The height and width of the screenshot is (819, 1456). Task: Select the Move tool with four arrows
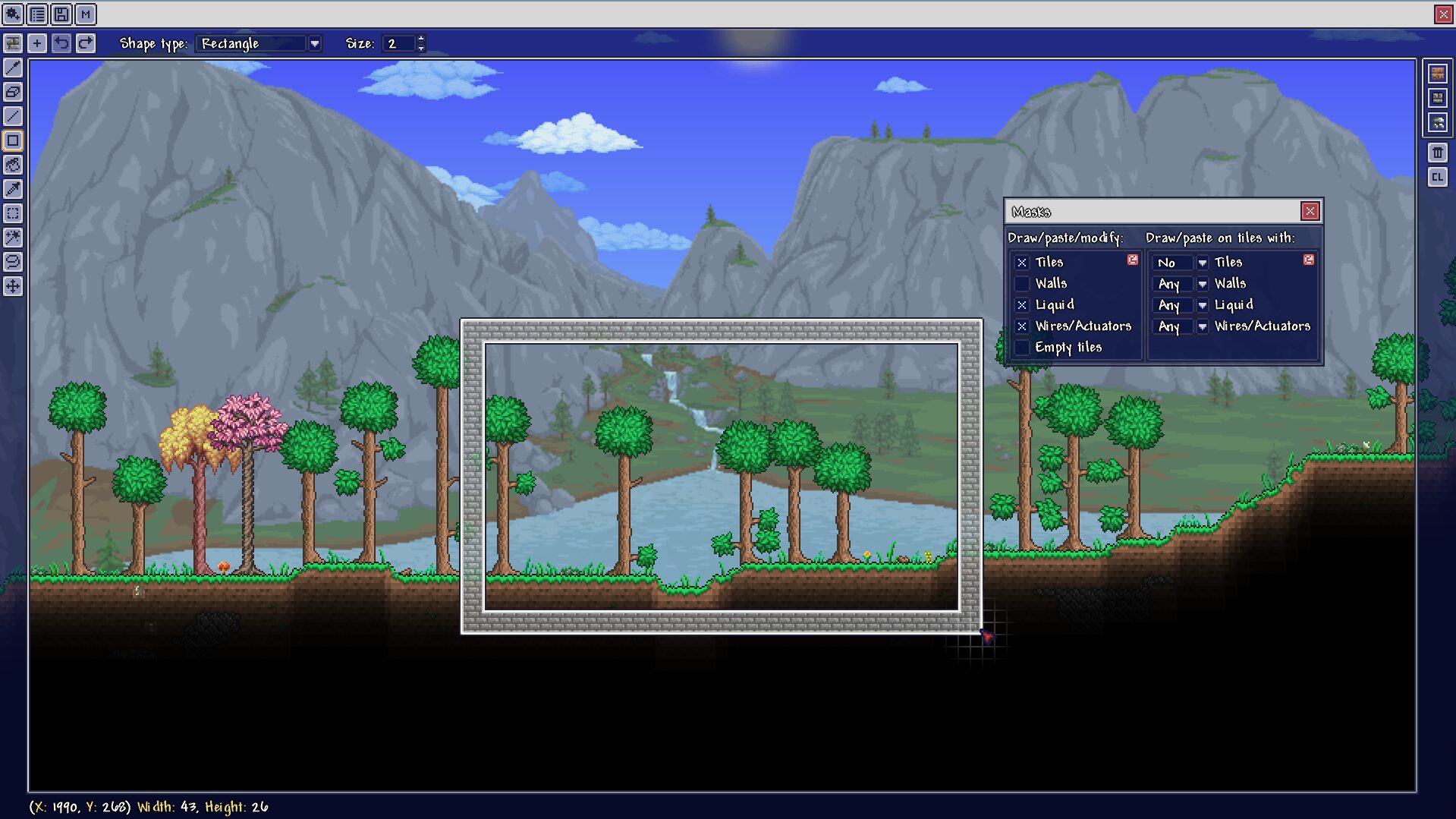click(x=13, y=286)
